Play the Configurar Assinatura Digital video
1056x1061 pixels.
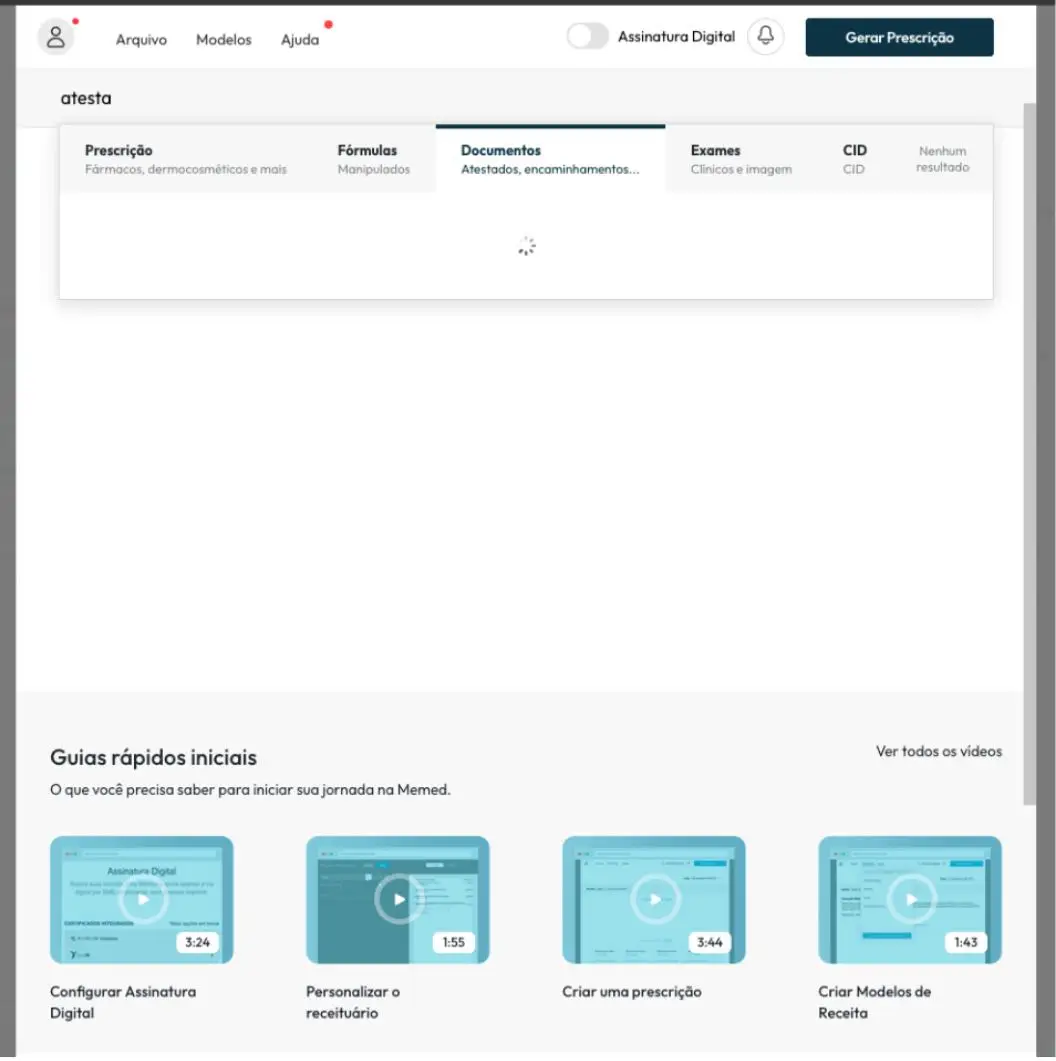[142, 899]
